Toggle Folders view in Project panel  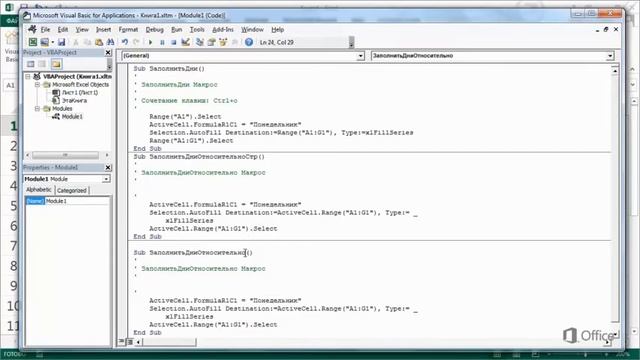[x=56, y=64]
